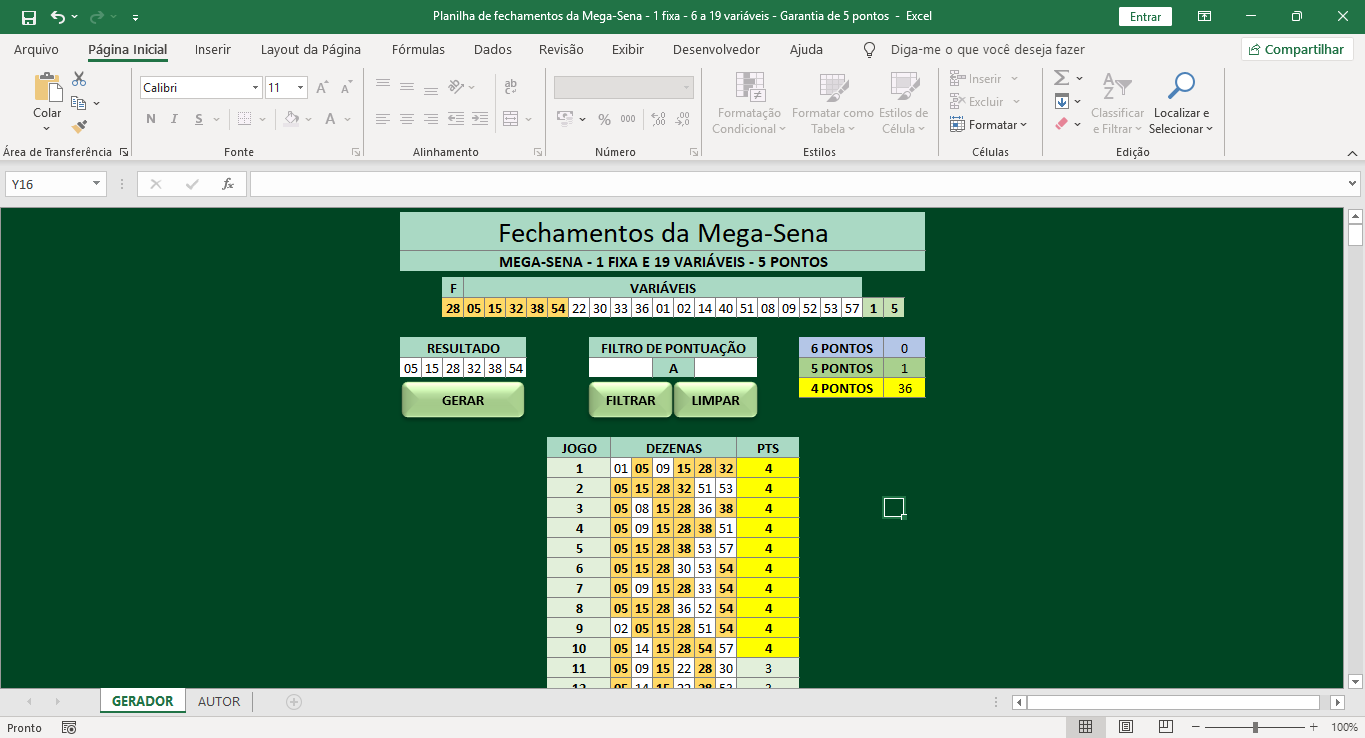Decrease font size with small A icon
The image size is (1365, 738).
346,88
